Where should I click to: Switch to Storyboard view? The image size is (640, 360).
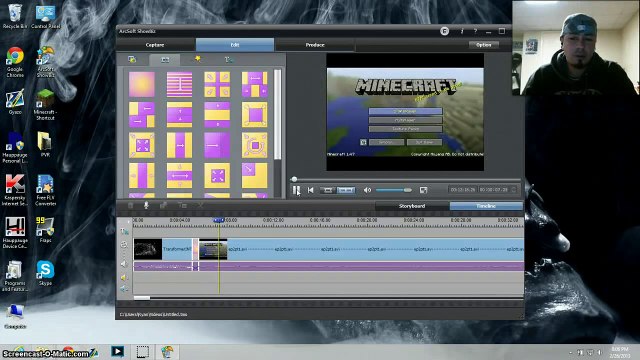tap(412, 206)
